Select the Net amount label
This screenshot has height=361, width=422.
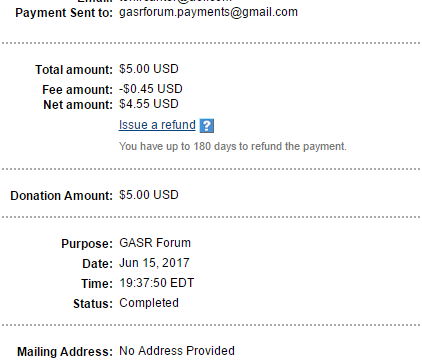78,105
